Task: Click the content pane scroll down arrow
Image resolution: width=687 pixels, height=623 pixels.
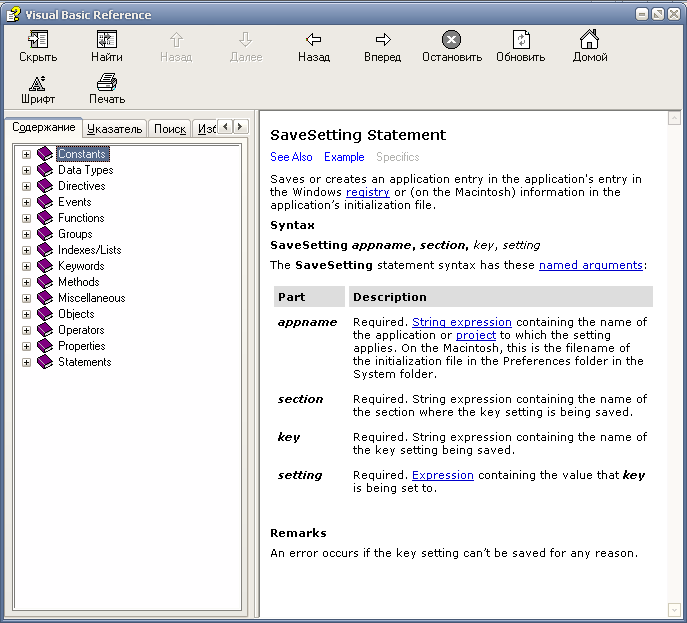Action: tap(674, 609)
